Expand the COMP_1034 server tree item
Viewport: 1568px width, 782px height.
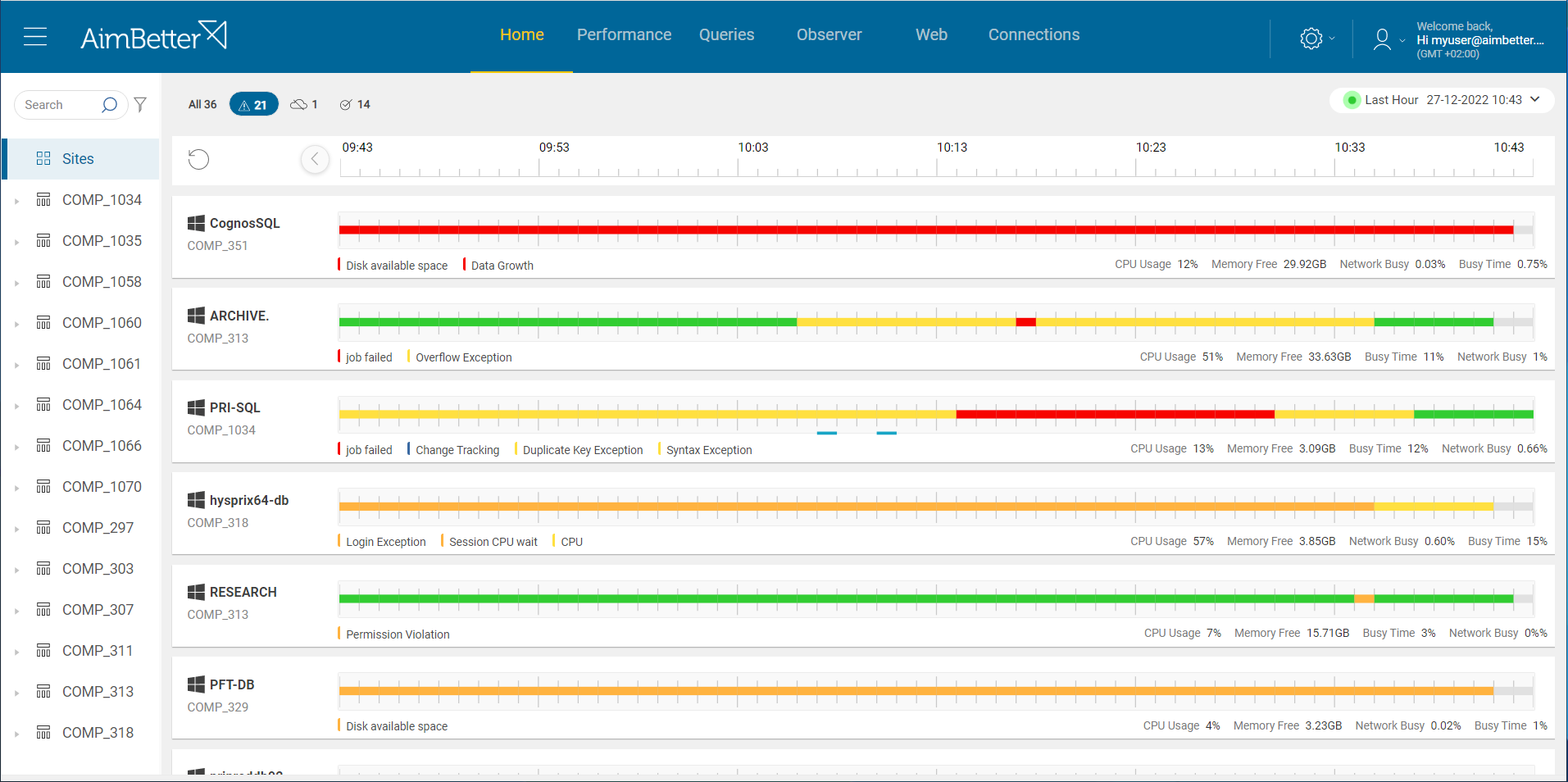17,199
